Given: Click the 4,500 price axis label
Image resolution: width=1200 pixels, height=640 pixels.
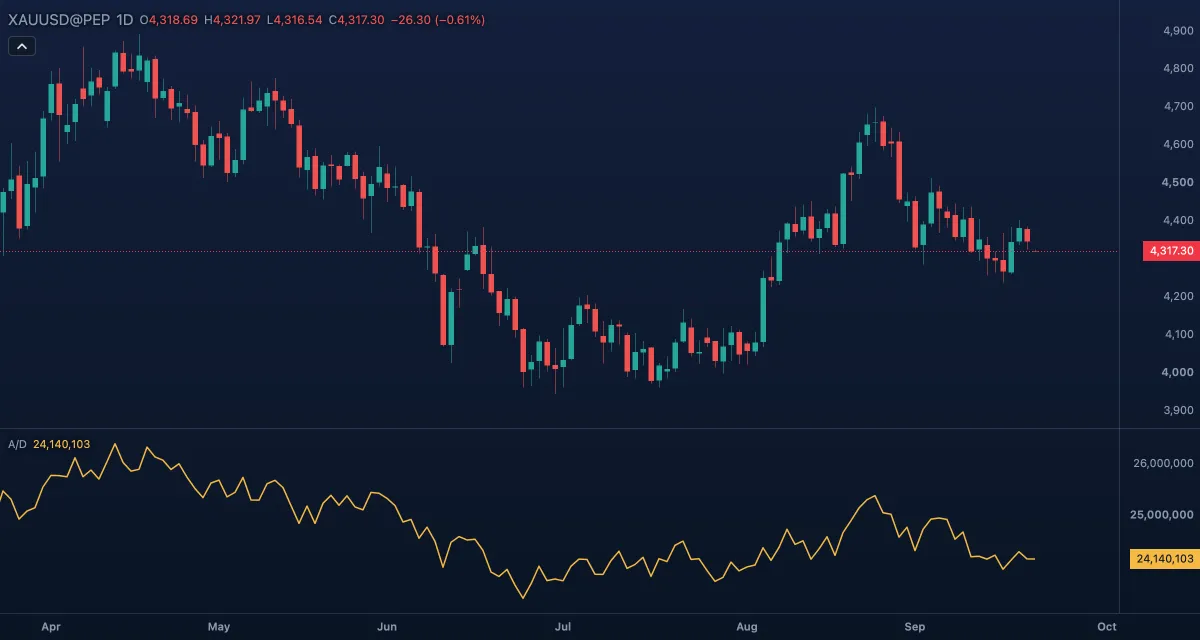Looking at the screenshot, I should tap(1178, 182).
